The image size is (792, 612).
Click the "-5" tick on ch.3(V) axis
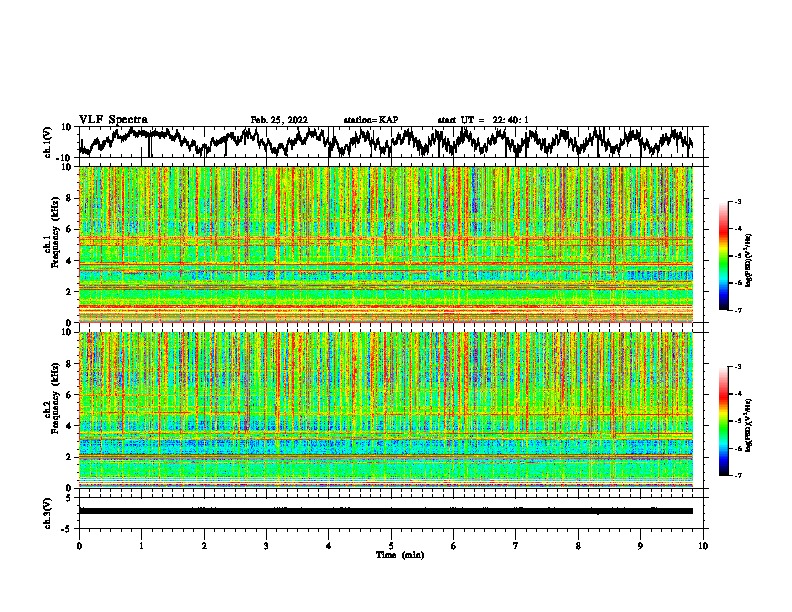click(x=67, y=529)
